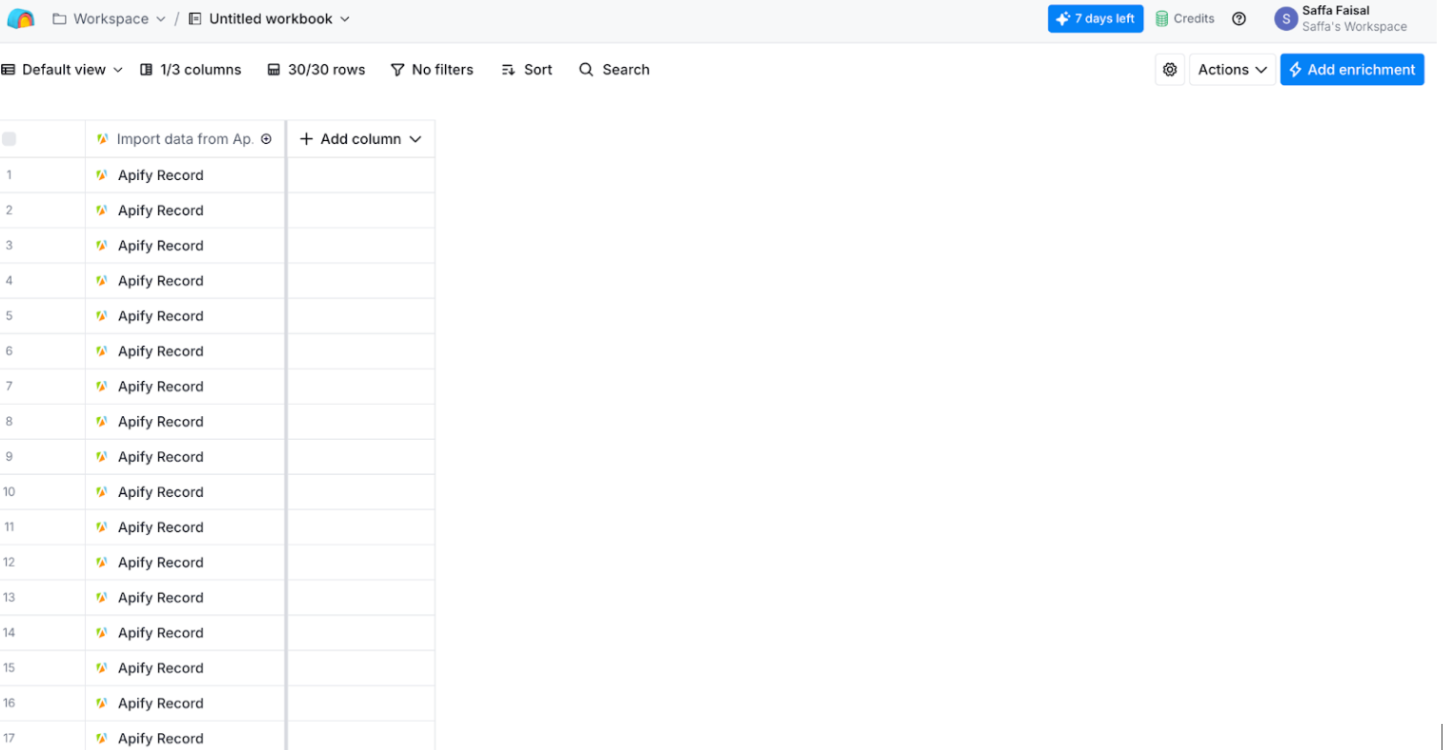
Task: Click Apify Record in row 4
Action: pyautogui.click(x=160, y=281)
